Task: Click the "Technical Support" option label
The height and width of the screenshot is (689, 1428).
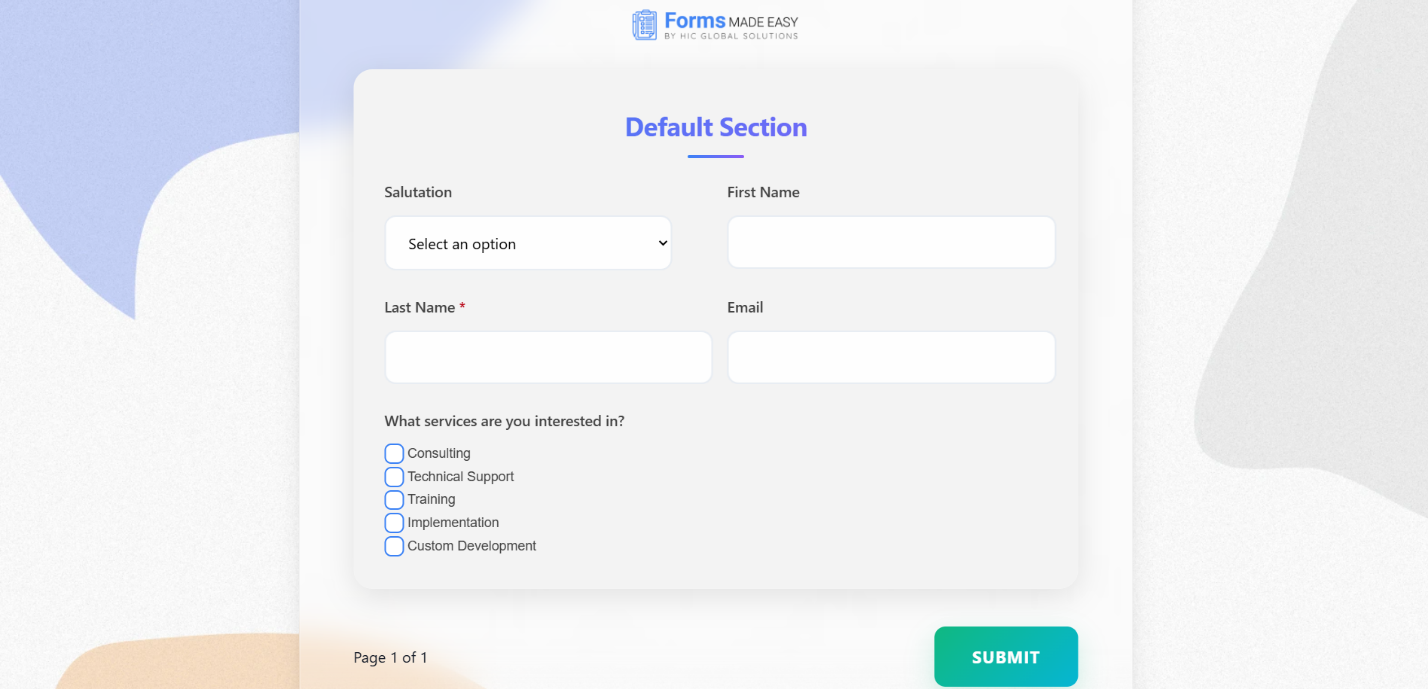Action: coord(460,477)
